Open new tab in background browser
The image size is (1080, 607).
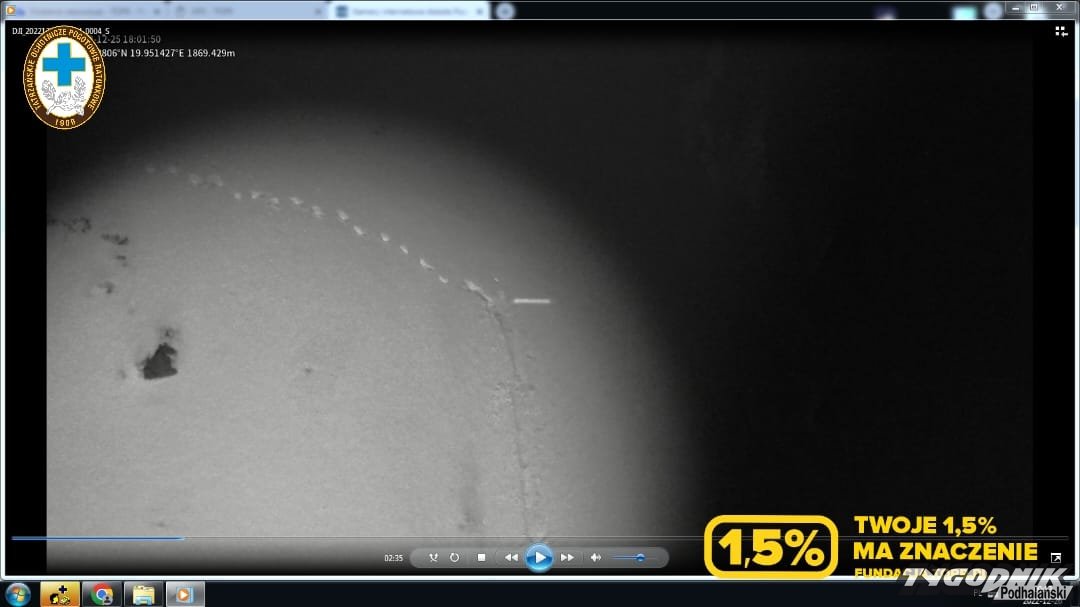coord(505,11)
